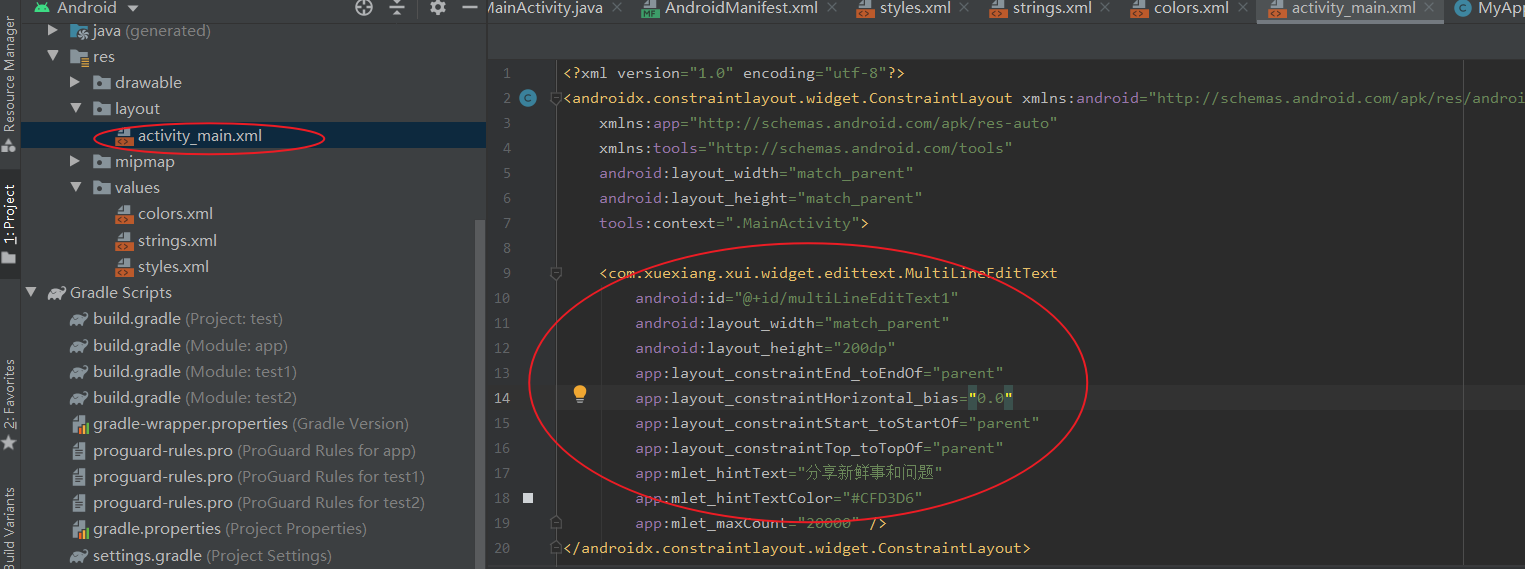Viewport: 1525px width, 569px height.
Task: Select styles.xml in the values folder
Action: [173, 267]
